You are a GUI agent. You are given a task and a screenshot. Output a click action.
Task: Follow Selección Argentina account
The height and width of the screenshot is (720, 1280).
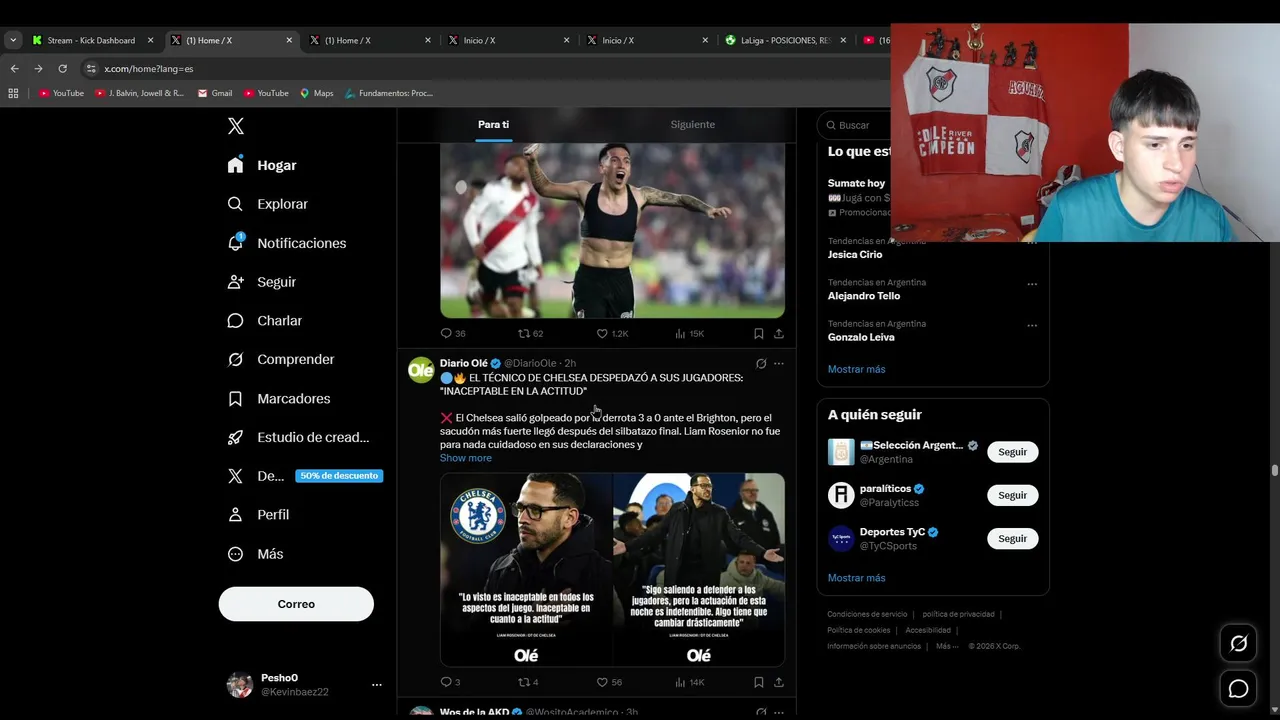point(1012,452)
